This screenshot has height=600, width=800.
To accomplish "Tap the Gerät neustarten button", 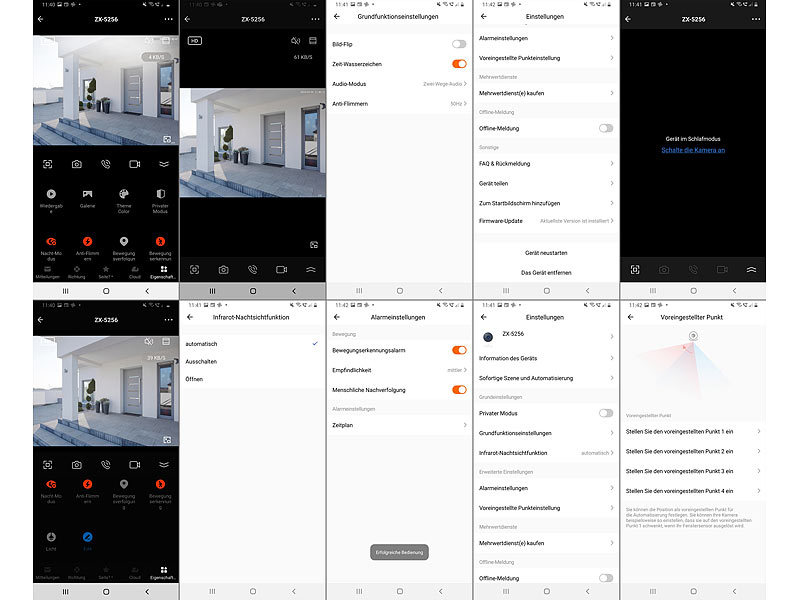I will [x=546, y=253].
